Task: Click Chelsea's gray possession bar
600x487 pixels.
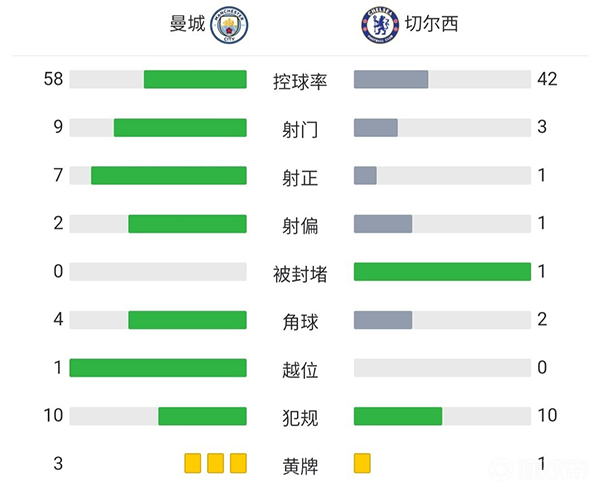Action: coord(391,80)
